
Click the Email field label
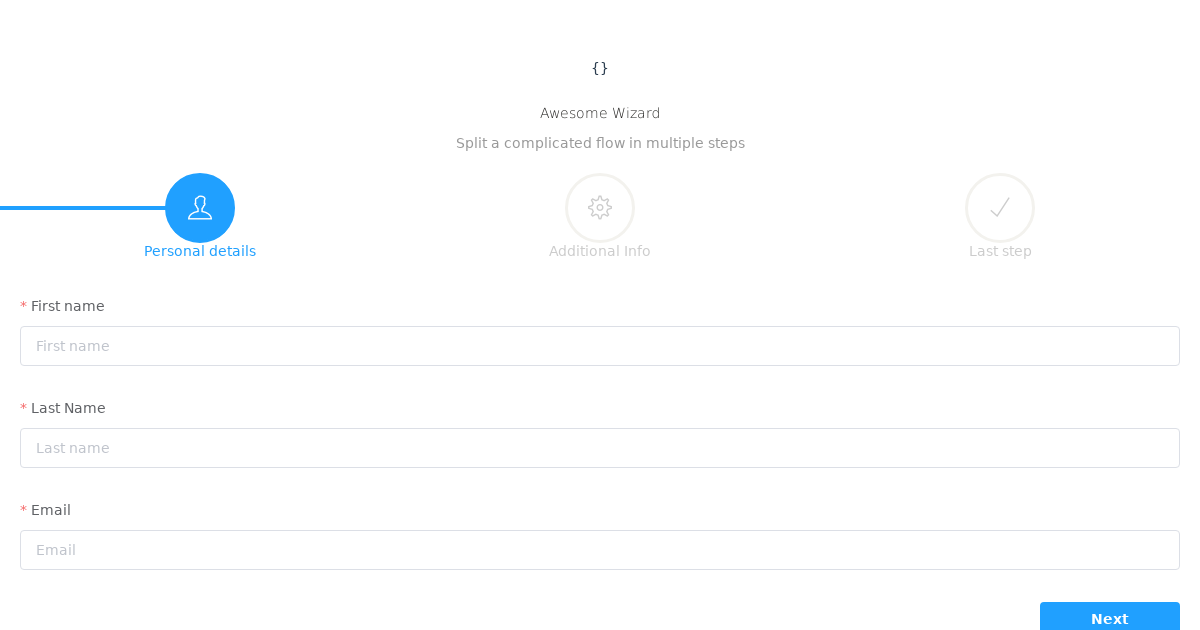(x=51, y=510)
